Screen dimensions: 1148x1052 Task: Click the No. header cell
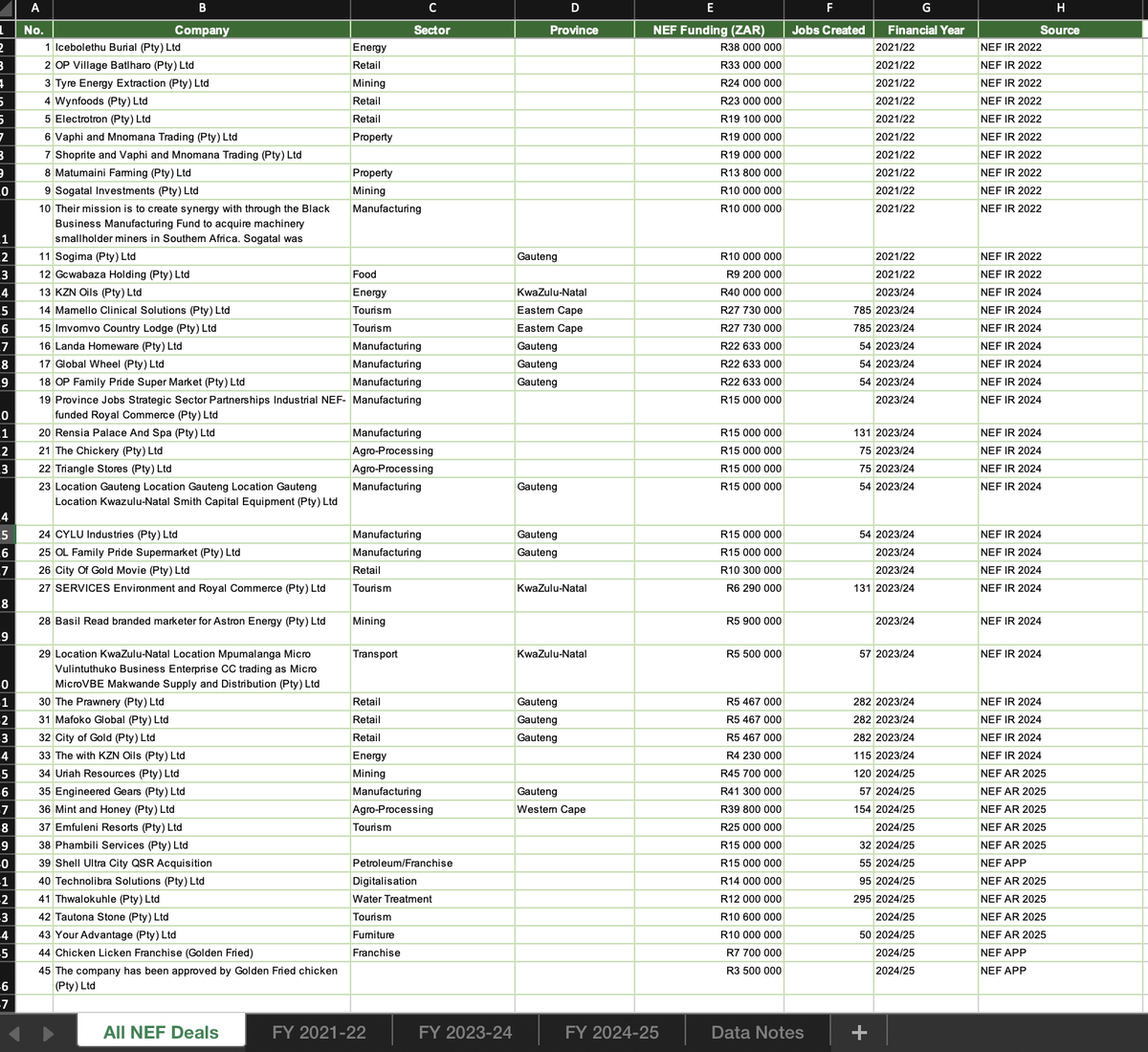pyautogui.click(x=34, y=30)
